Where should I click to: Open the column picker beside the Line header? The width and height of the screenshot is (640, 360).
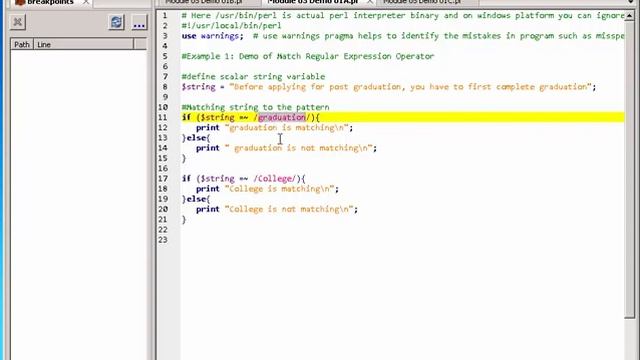[140, 44]
